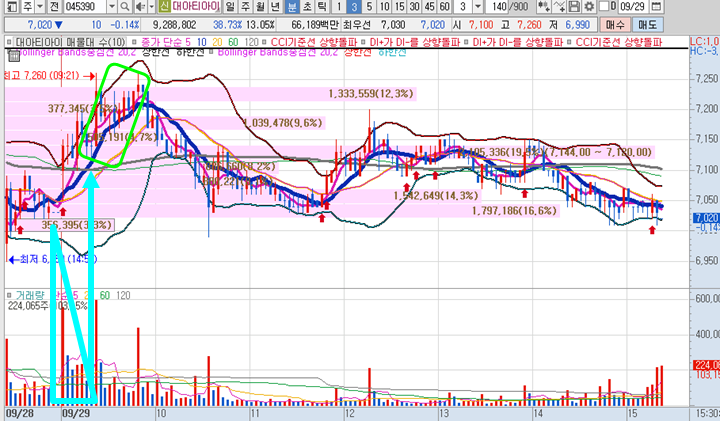
Task: Choose the 15 minute interval button
Action: 399,6
